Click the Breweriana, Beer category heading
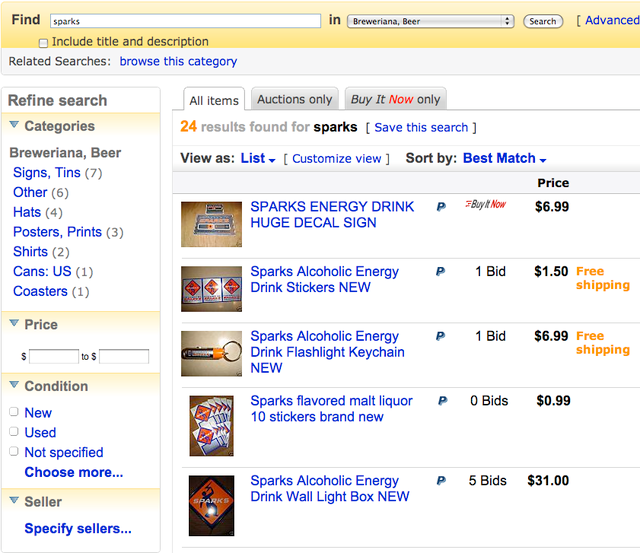 click(65, 153)
